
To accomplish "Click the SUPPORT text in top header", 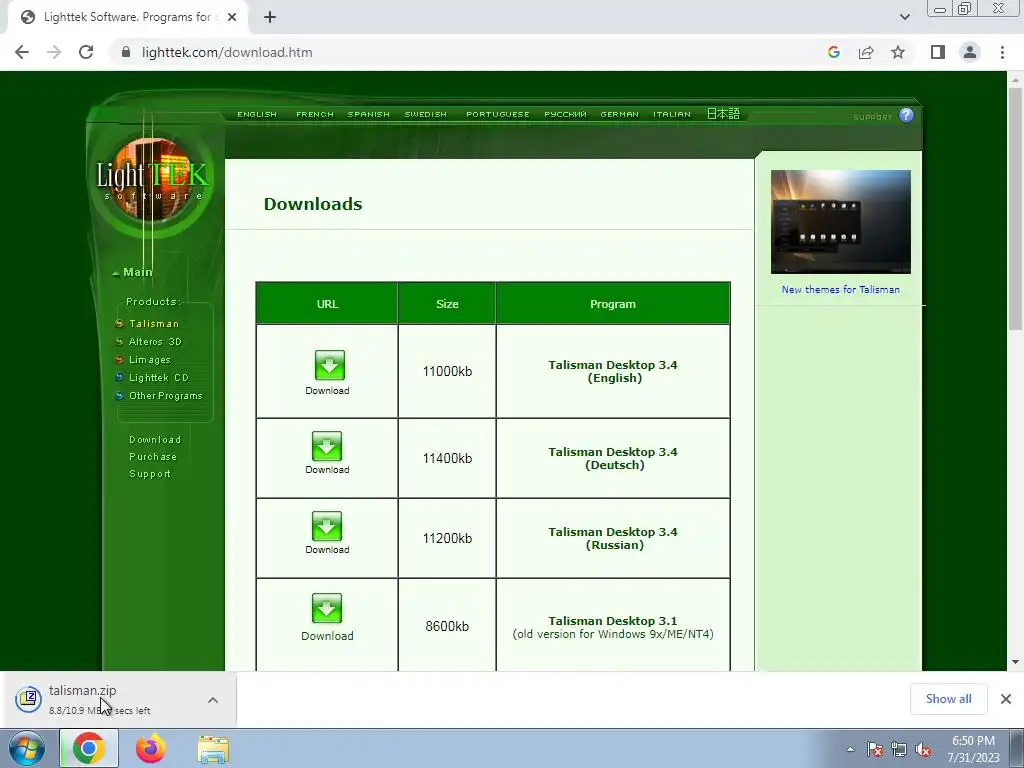I will tap(872, 118).
